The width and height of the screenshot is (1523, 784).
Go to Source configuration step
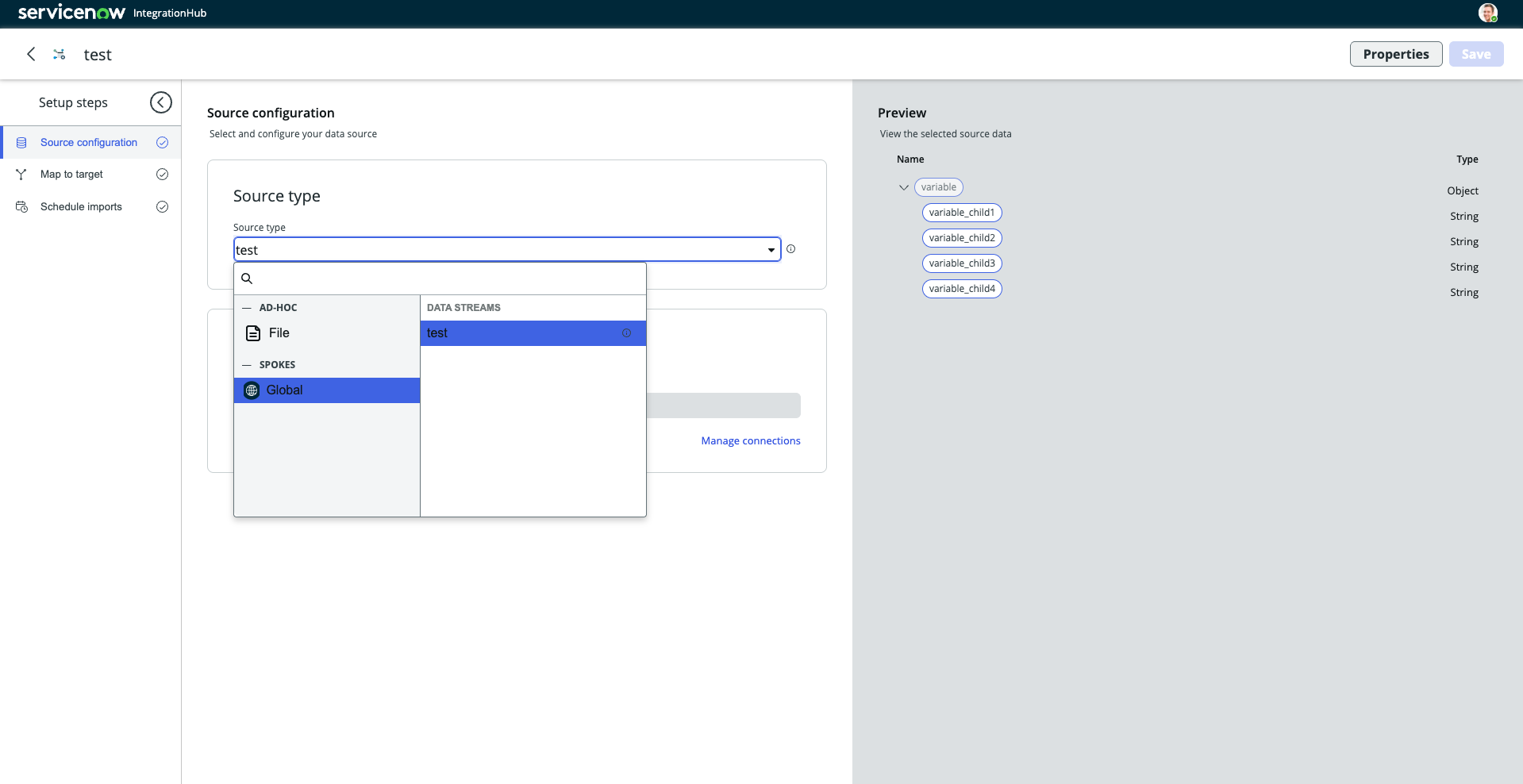90,143
